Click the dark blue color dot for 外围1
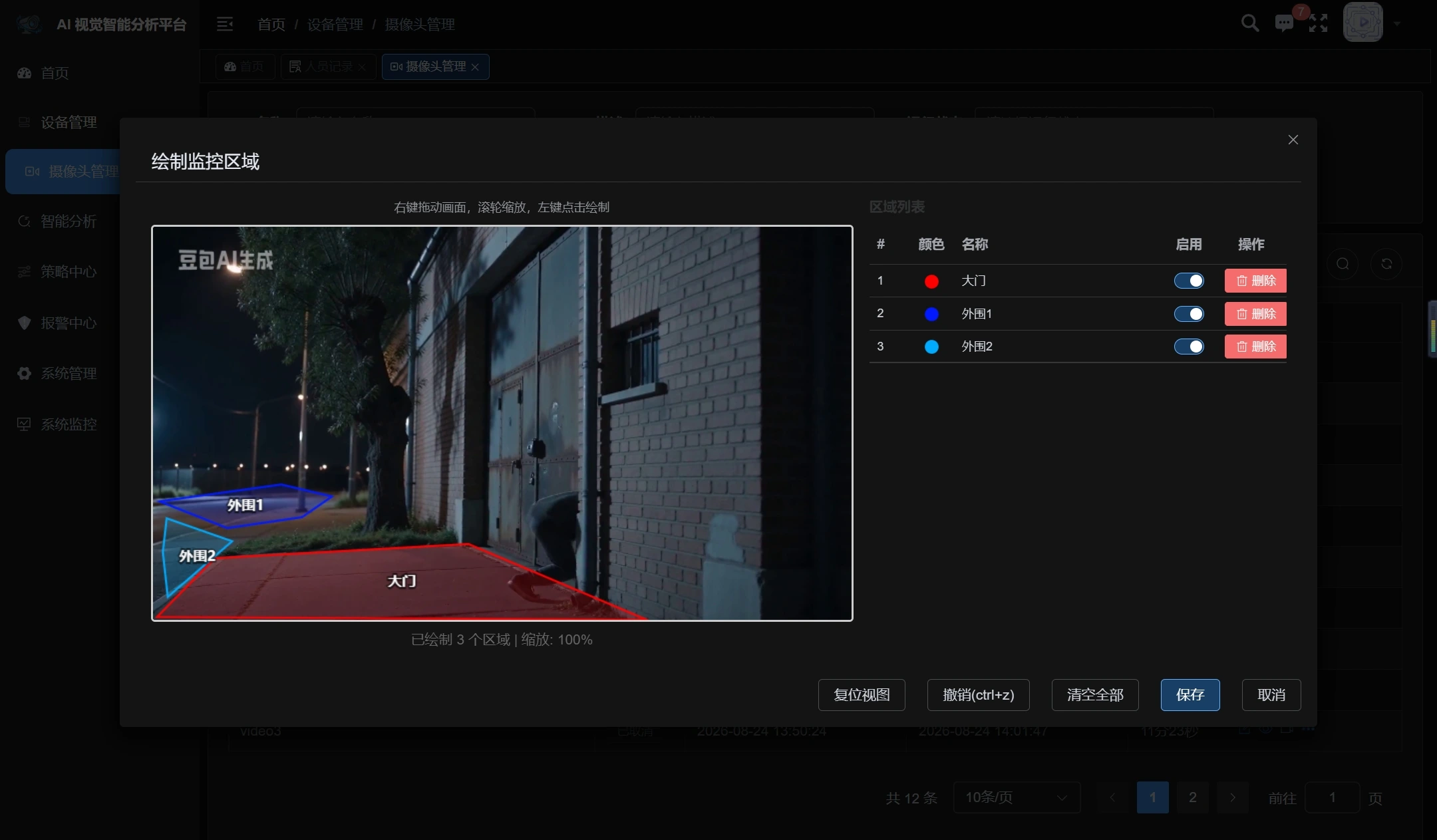The width and height of the screenshot is (1437, 840). (x=931, y=314)
